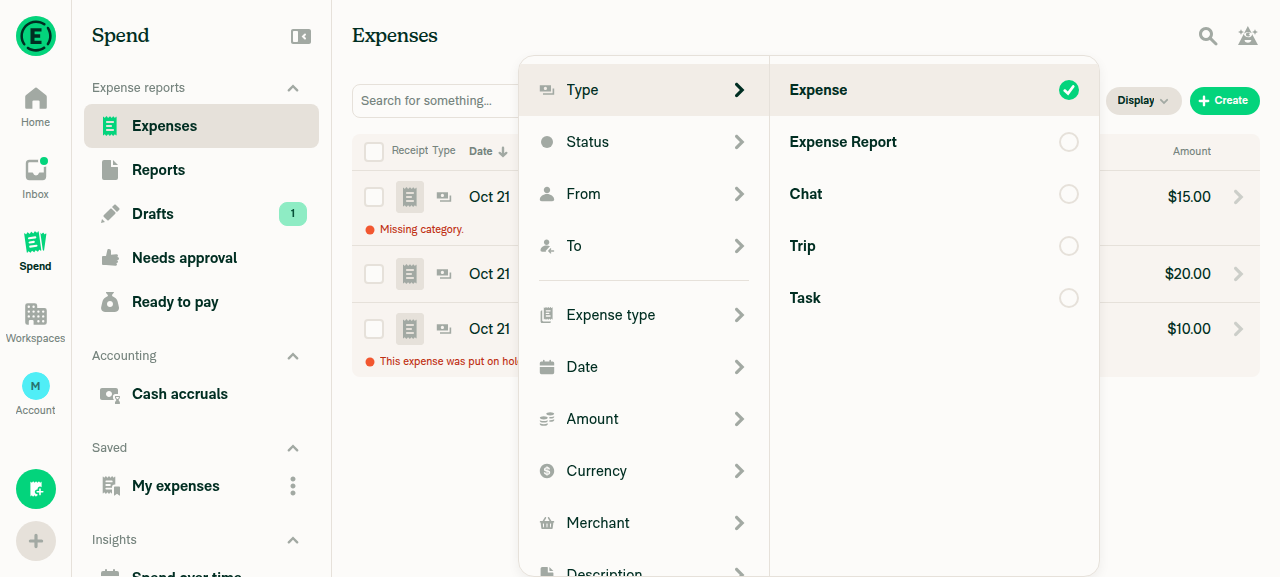Open the Status filter submenu
This screenshot has width=1280, height=577.
[644, 142]
